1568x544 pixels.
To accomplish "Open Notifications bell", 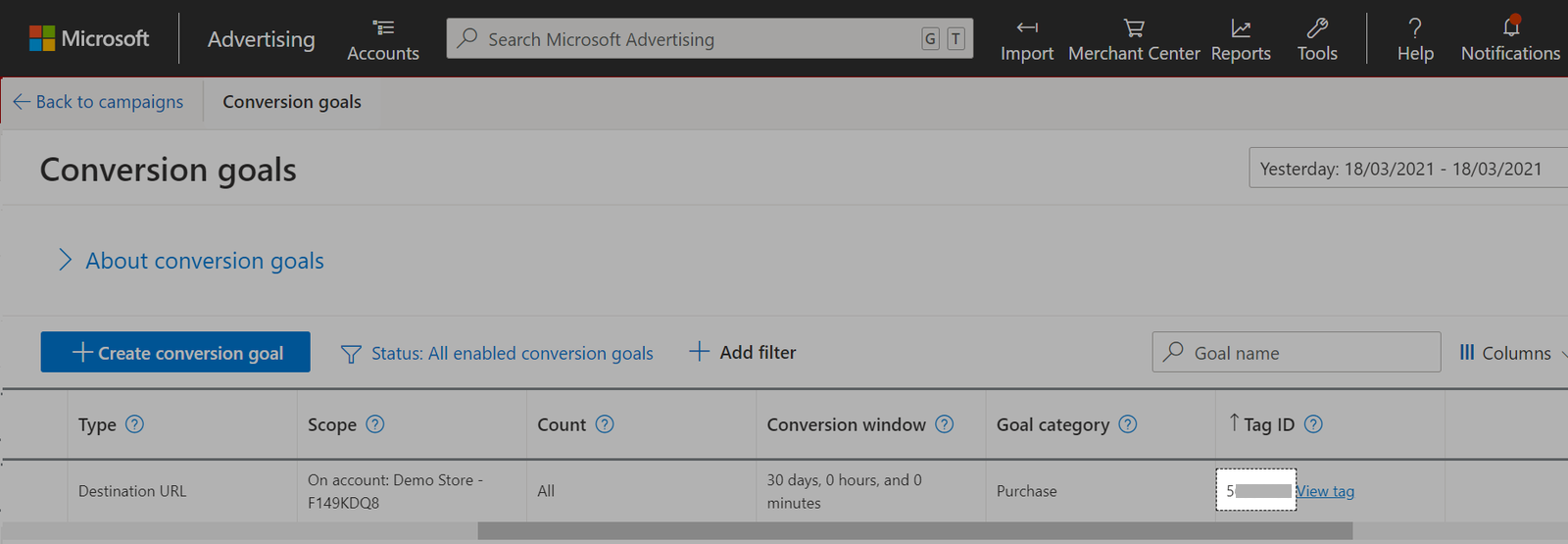I will [1510, 40].
